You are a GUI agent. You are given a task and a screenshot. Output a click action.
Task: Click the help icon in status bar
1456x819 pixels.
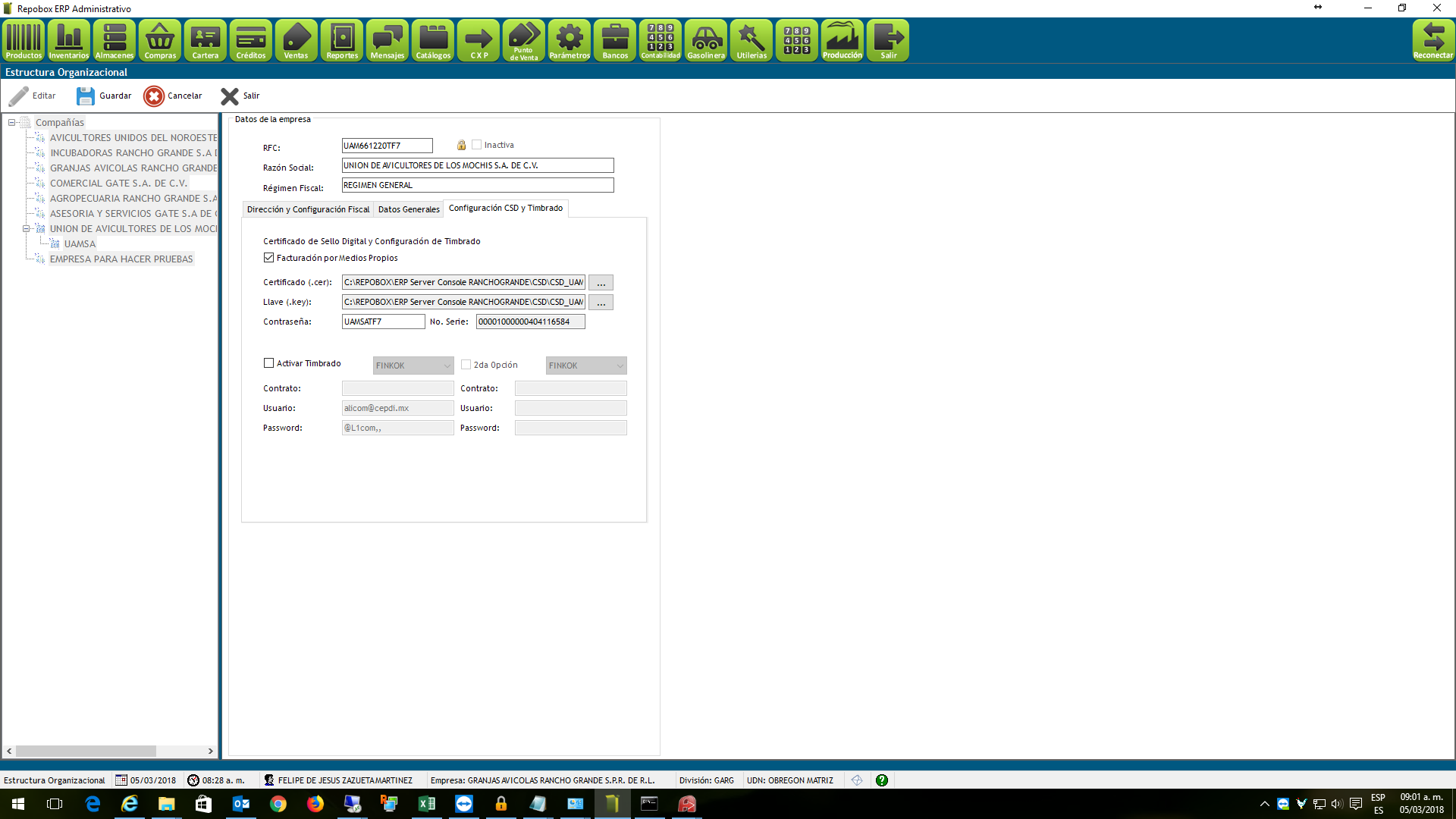coord(882,780)
